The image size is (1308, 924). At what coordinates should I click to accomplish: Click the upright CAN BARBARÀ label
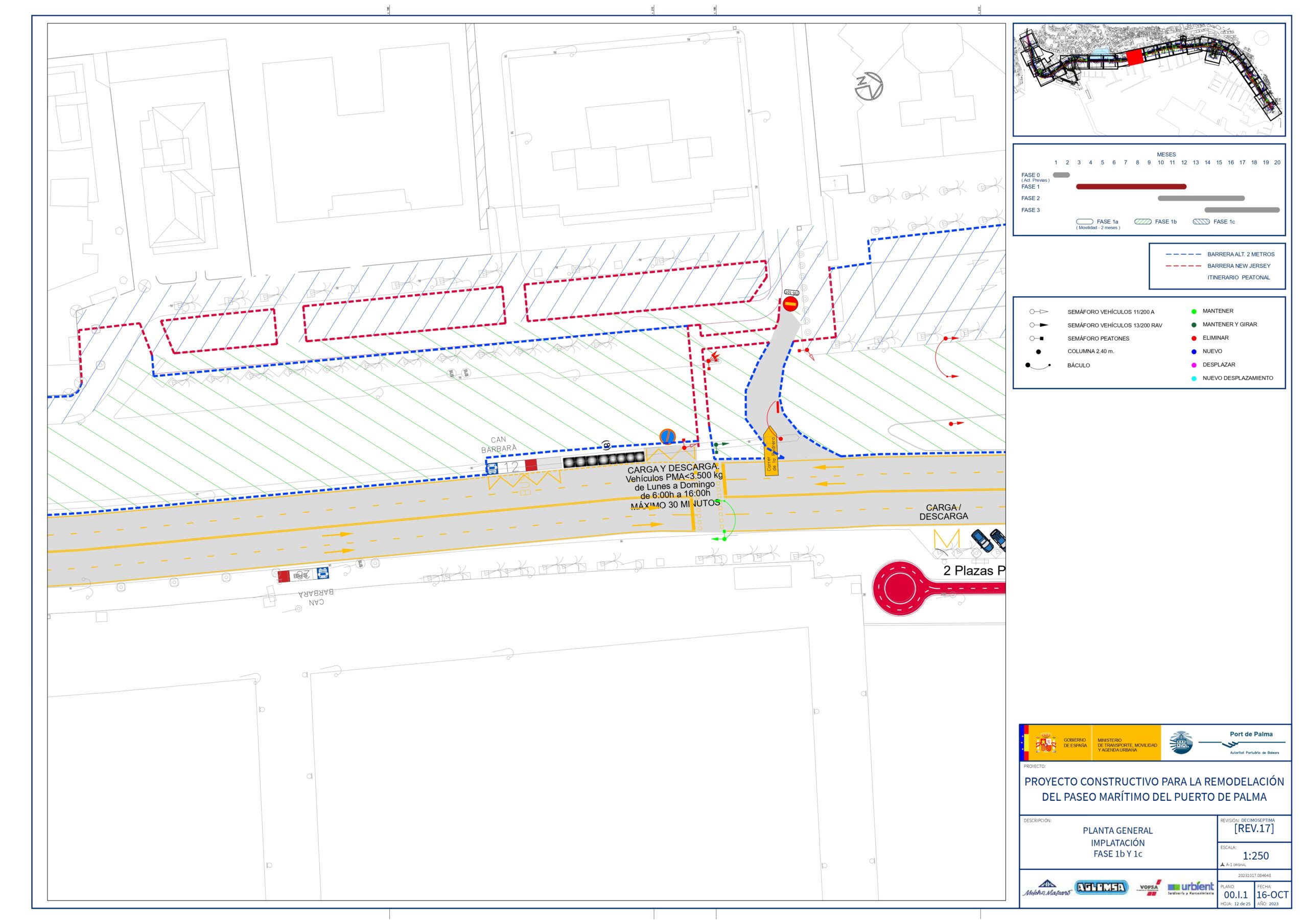(499, 444)
